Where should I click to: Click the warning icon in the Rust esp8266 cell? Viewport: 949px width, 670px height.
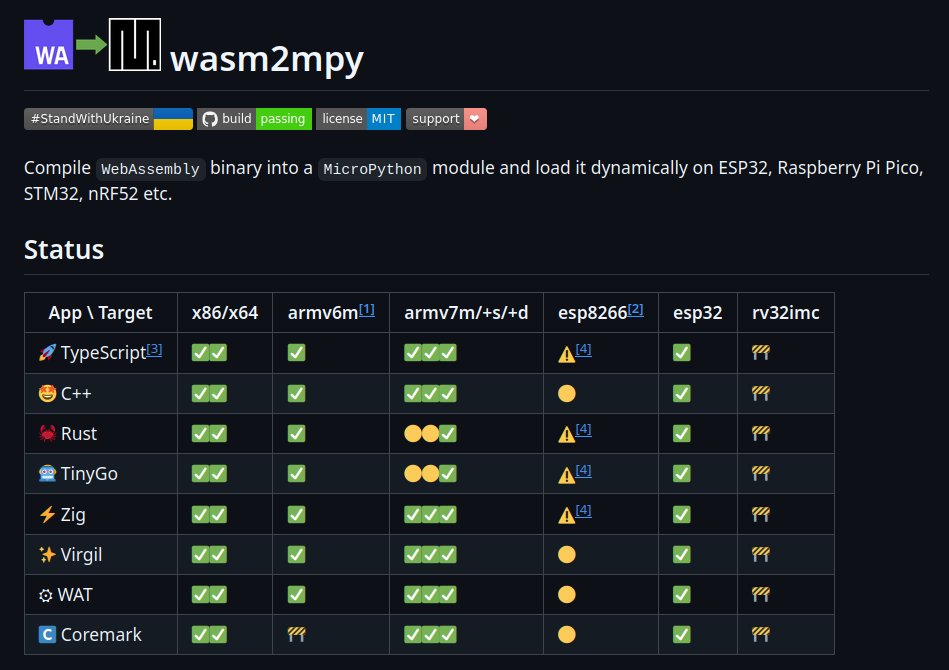coord(566,435)
